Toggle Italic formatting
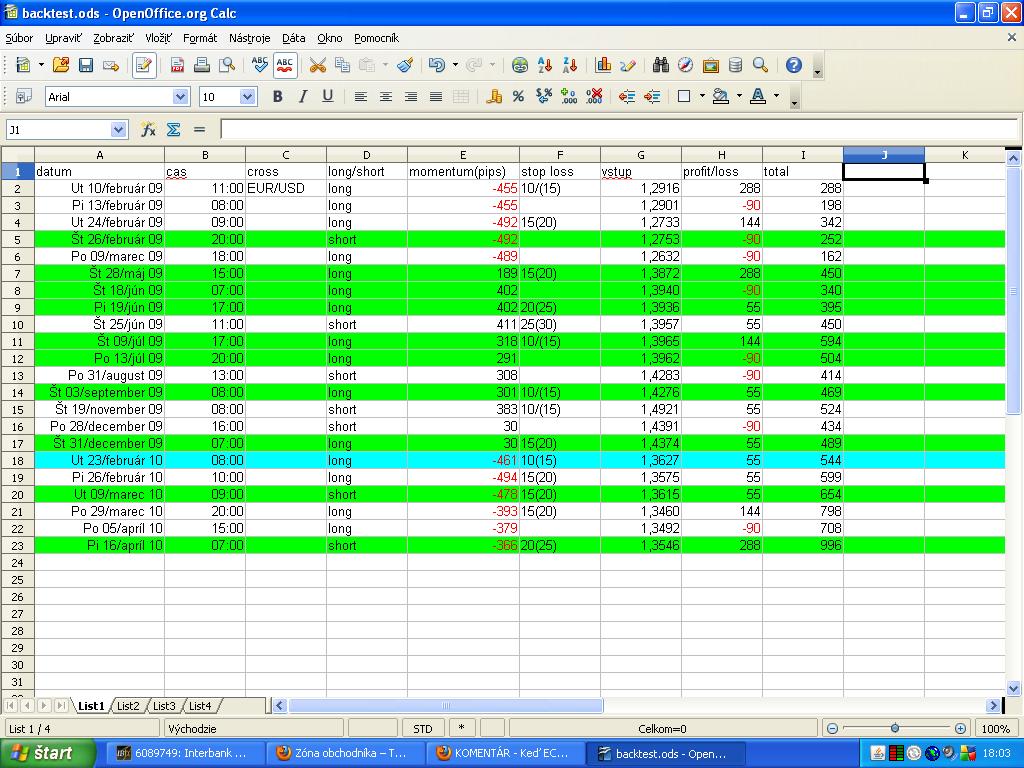 (302, 97)
